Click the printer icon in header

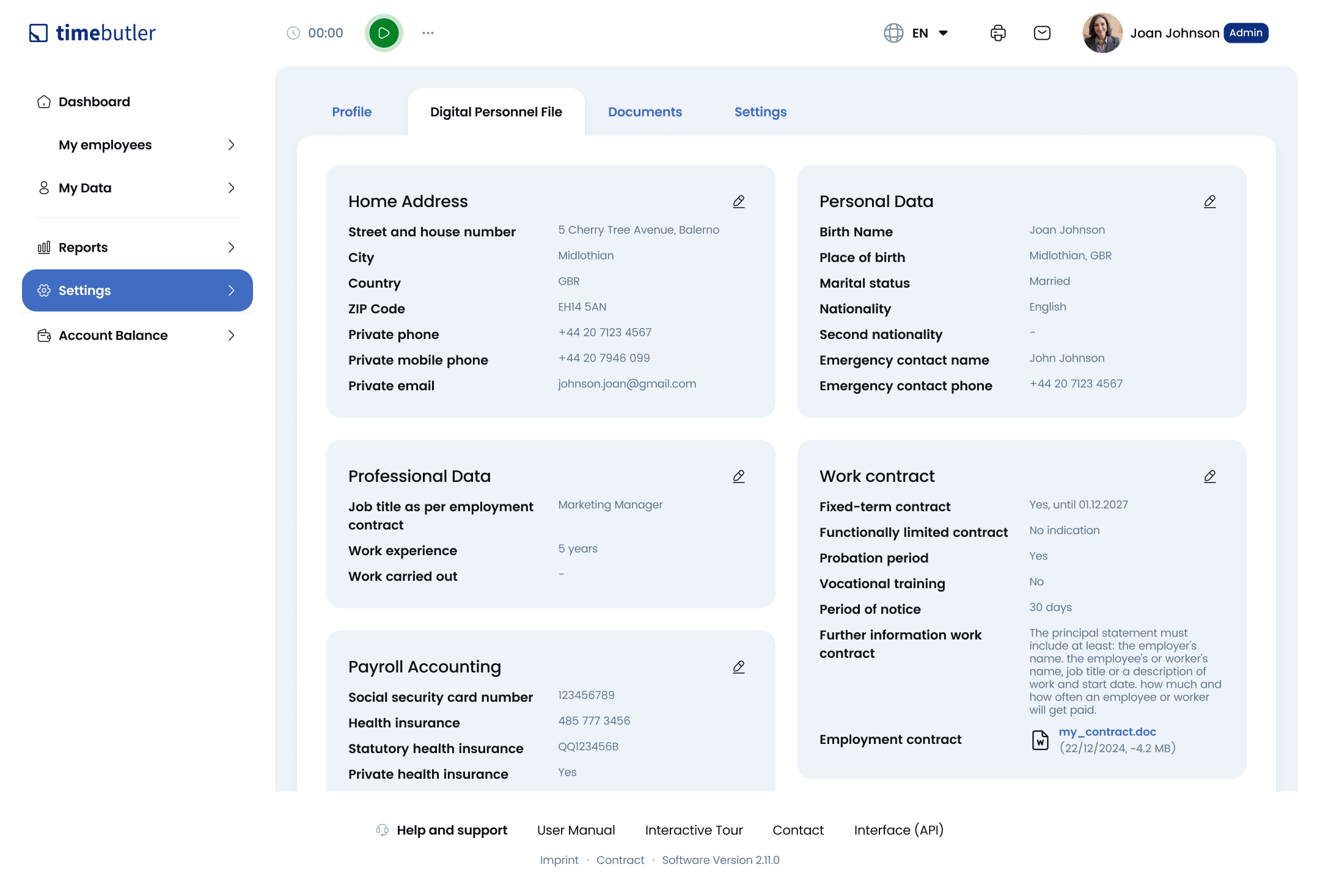click(x=998, y=33)
